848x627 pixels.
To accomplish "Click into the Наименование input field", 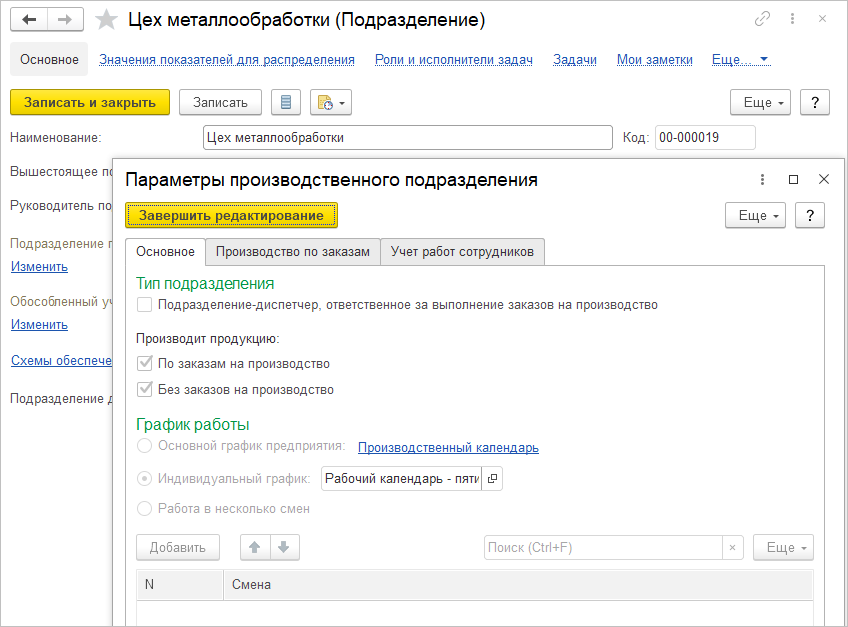I will pyautogui.click(x=408, y=137).
